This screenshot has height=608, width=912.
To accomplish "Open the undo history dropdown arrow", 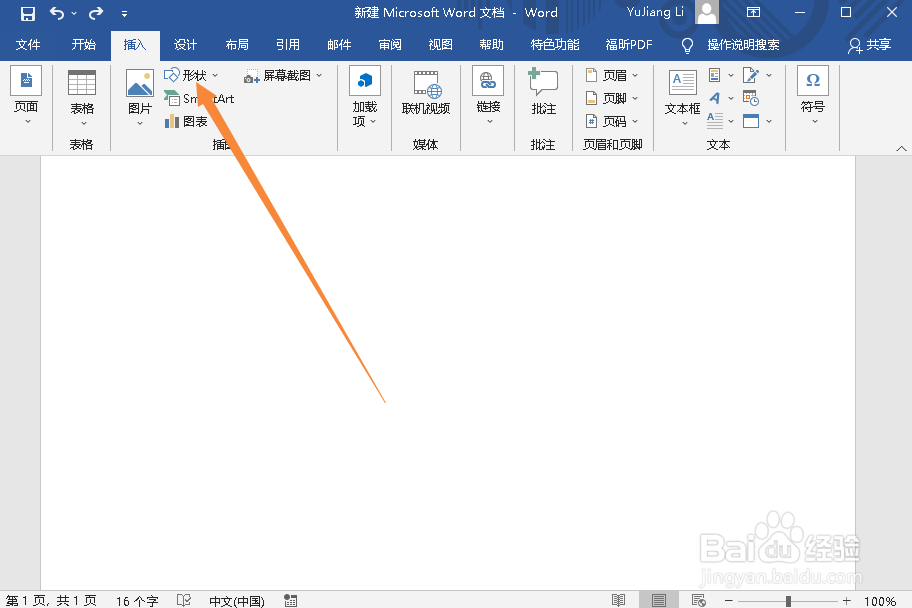I will (x=74, y=13).
